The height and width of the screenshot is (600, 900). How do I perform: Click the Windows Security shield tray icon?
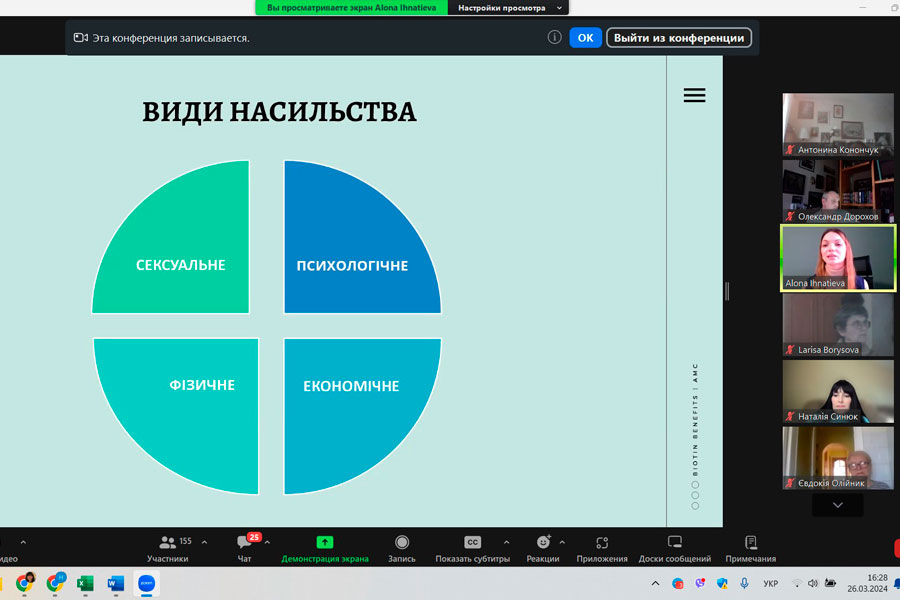tap(722, 583)
